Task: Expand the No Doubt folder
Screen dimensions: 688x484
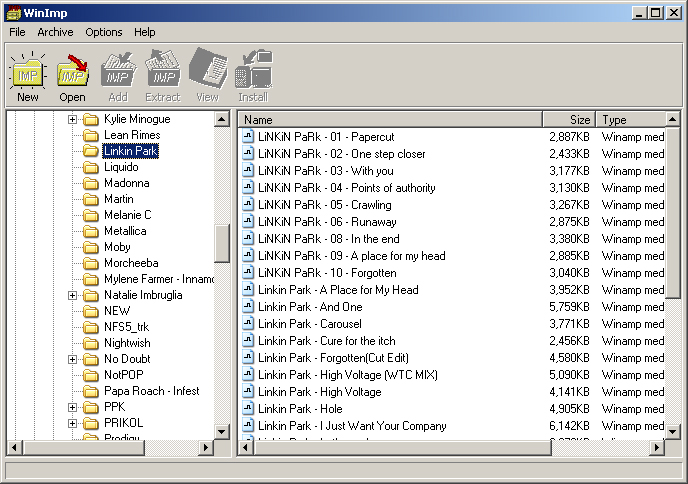Action: coord(72,359)
